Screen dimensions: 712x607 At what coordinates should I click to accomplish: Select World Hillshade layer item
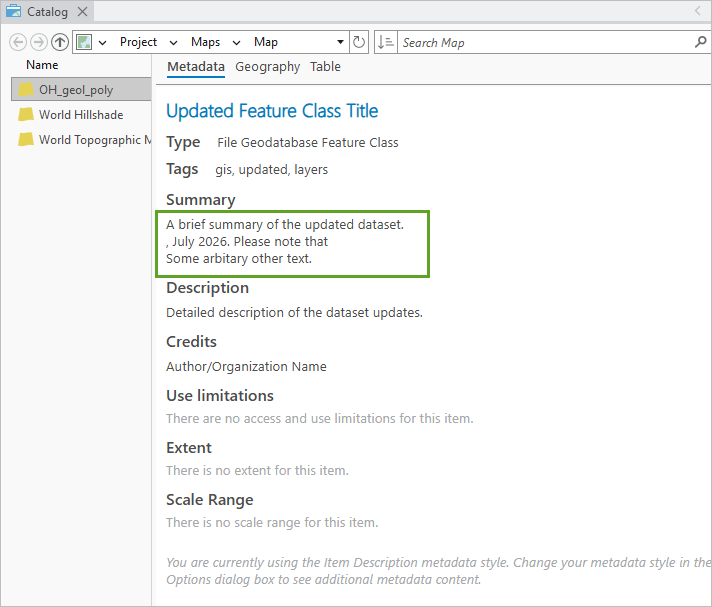click(82, 114)
